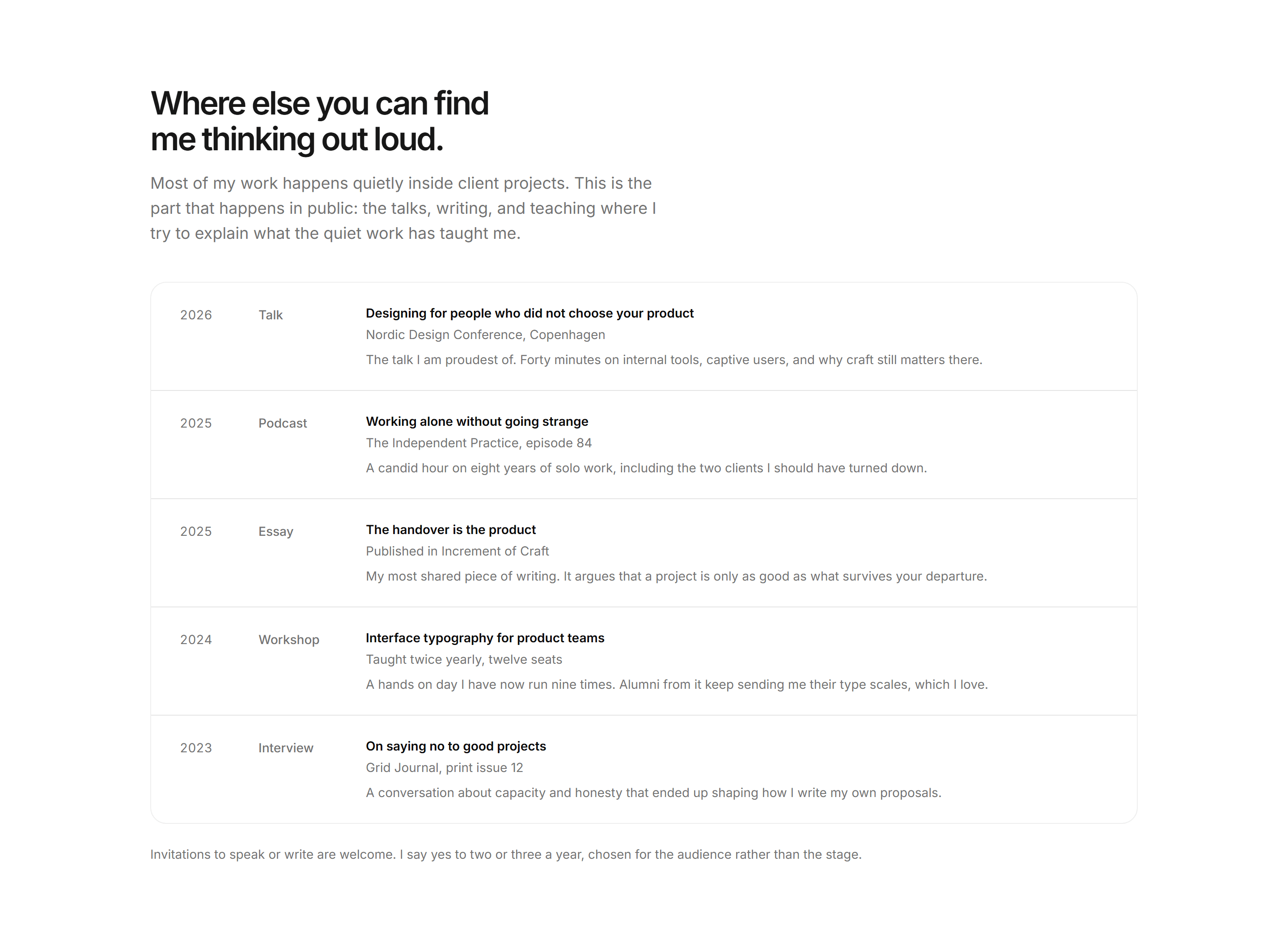
Task: Click the 2023 year label
Action: click(x=196, y=747)
